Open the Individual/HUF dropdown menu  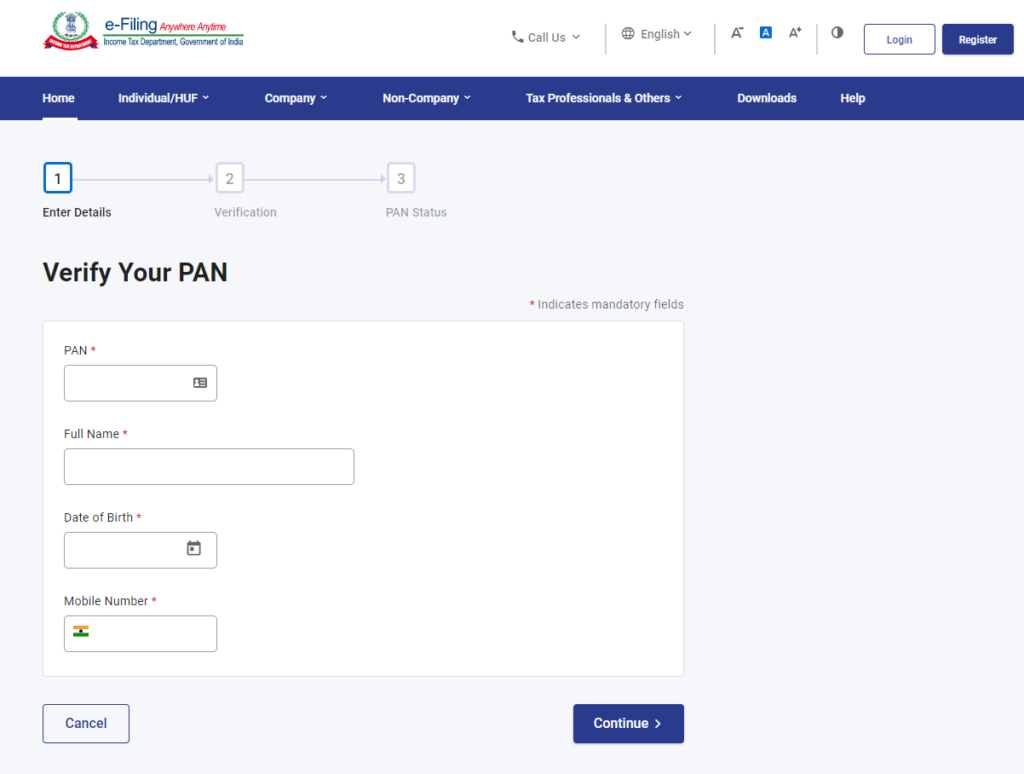click(x=163, y=98)
